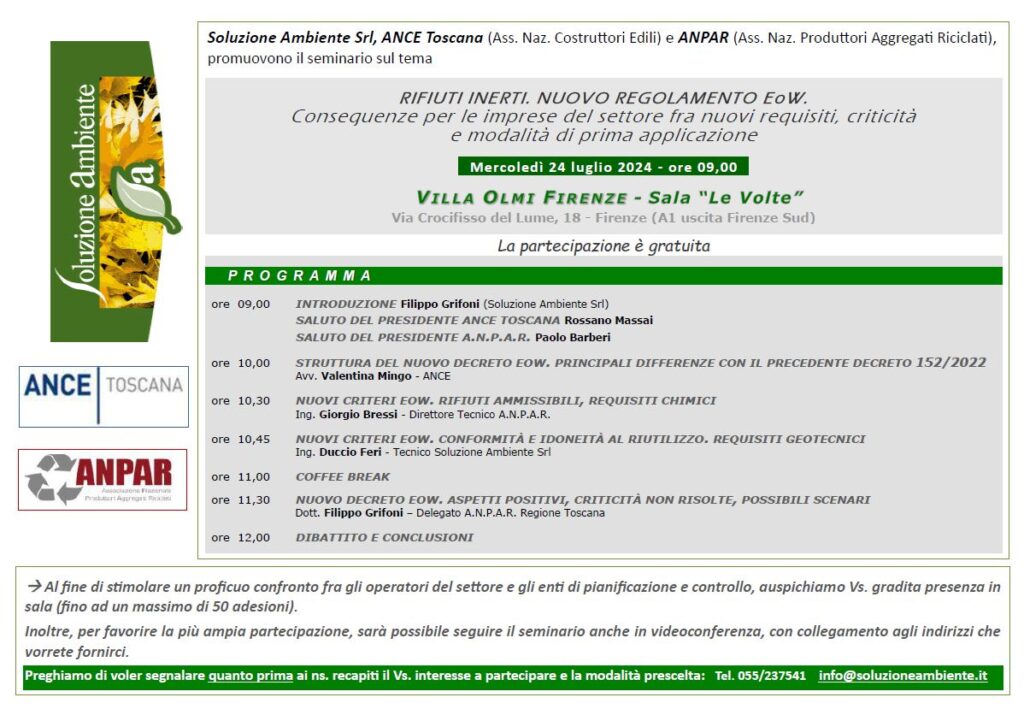
Task: Click speaker "Ing. Giorgio Bressi"
Action: [423, 414]
